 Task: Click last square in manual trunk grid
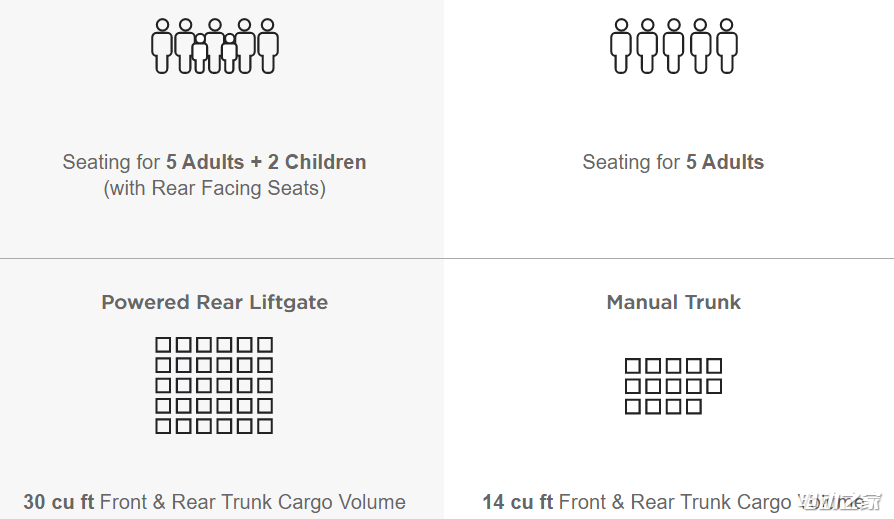coord(694,407)
